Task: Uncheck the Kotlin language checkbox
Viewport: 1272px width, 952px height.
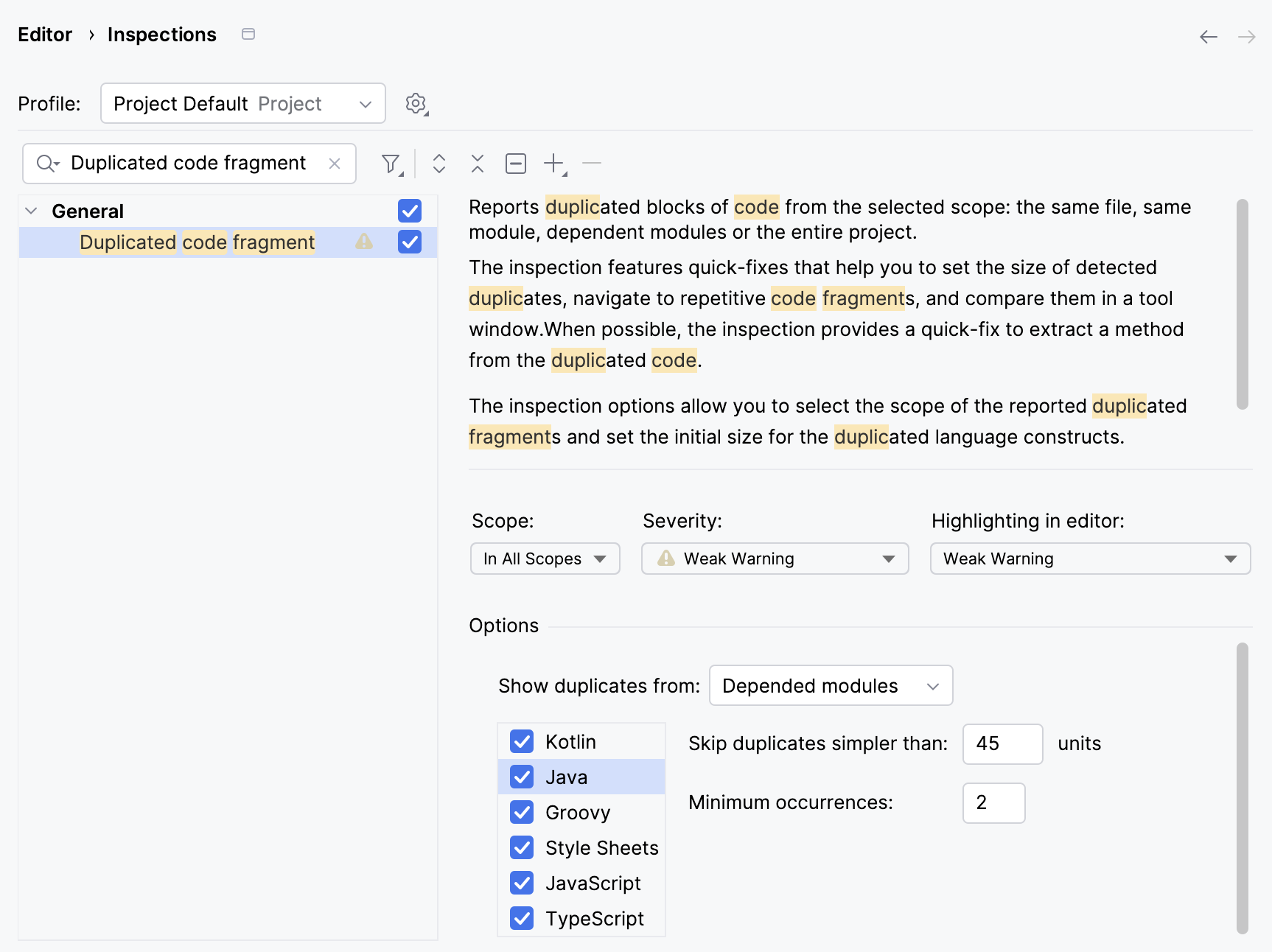Action: [x=522, y=741]
